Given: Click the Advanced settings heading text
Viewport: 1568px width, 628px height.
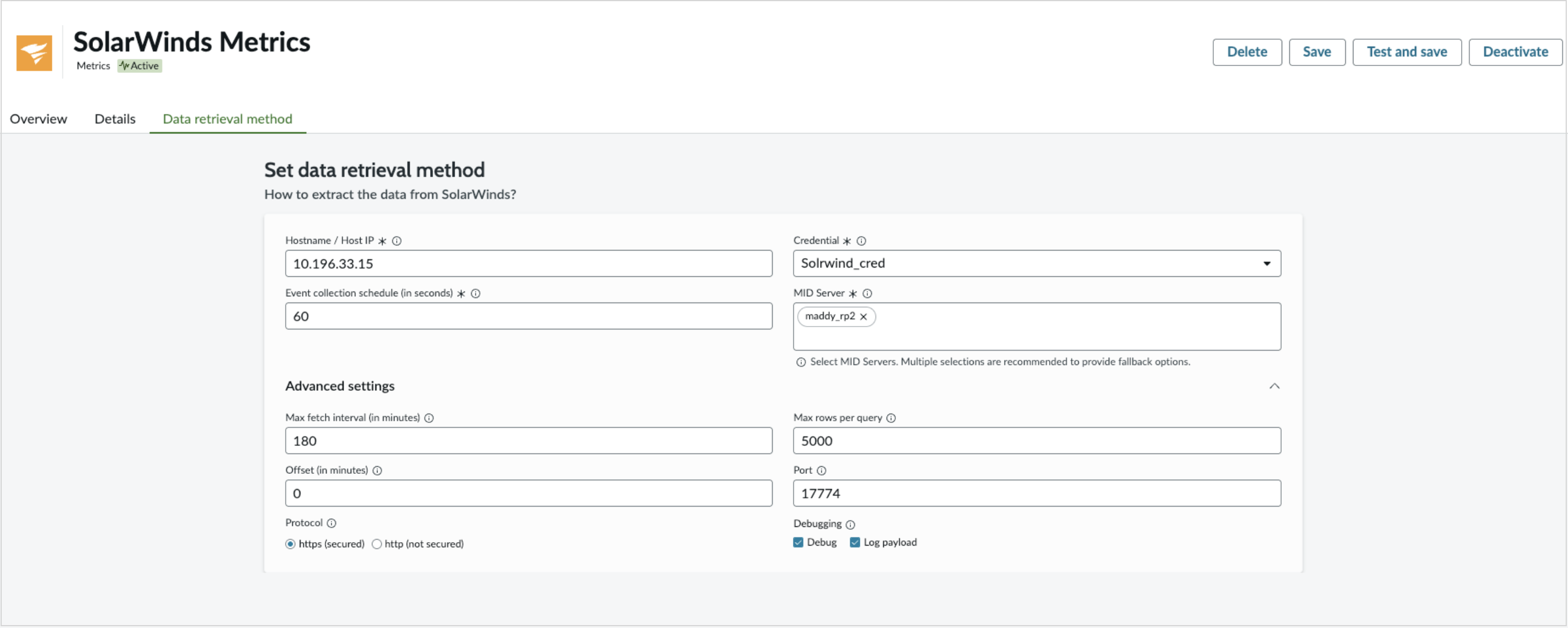Looking at the screenshot, I should click(340, 386).
